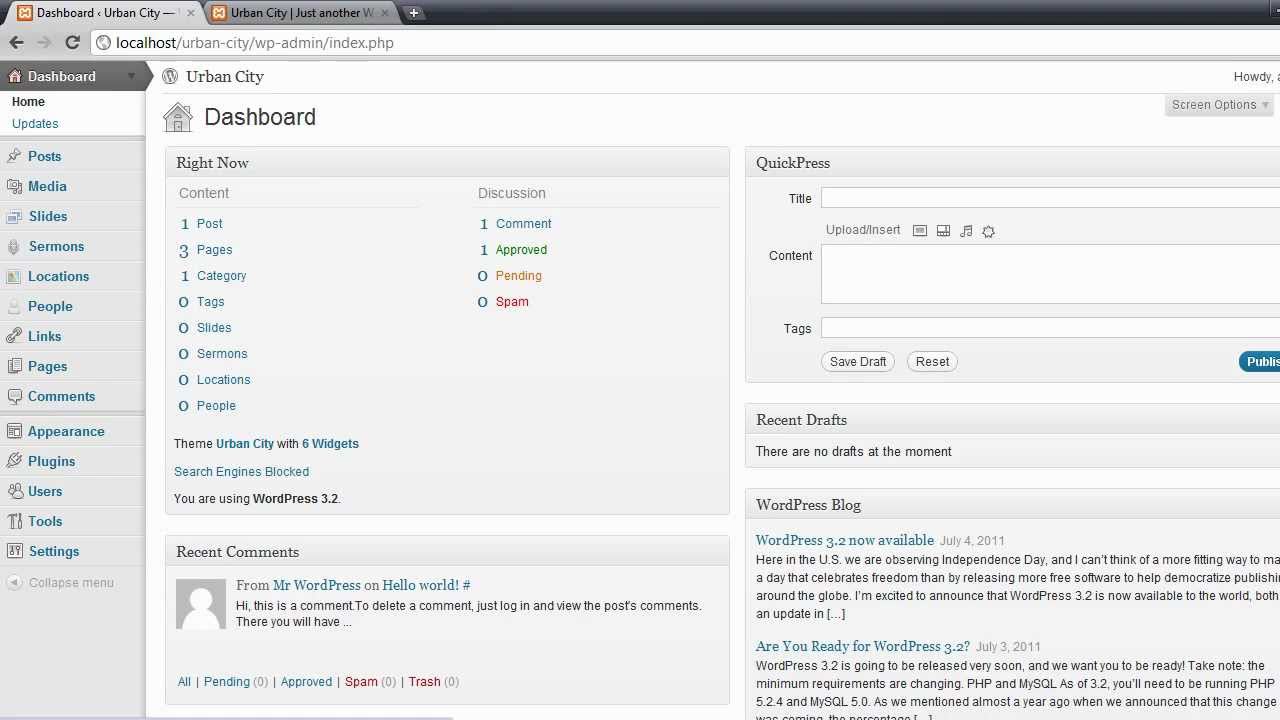1280x720 pixels.
Task: Open Are You Ready for WordPress 3.2 link
Action: (x=863, y=646)
